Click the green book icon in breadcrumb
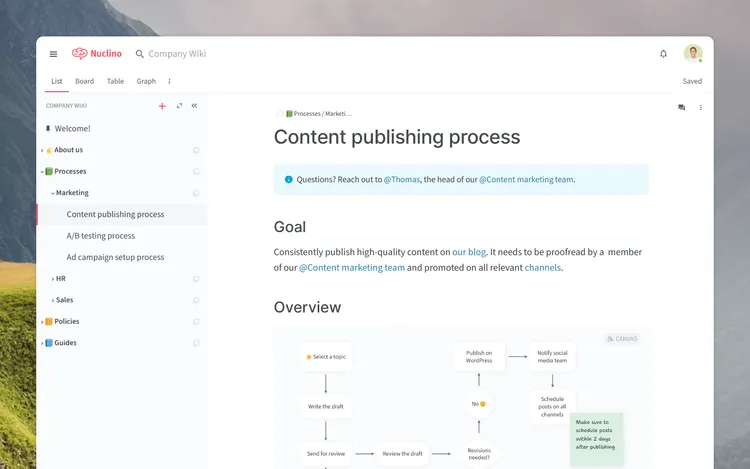 click(x=289, y=114)
